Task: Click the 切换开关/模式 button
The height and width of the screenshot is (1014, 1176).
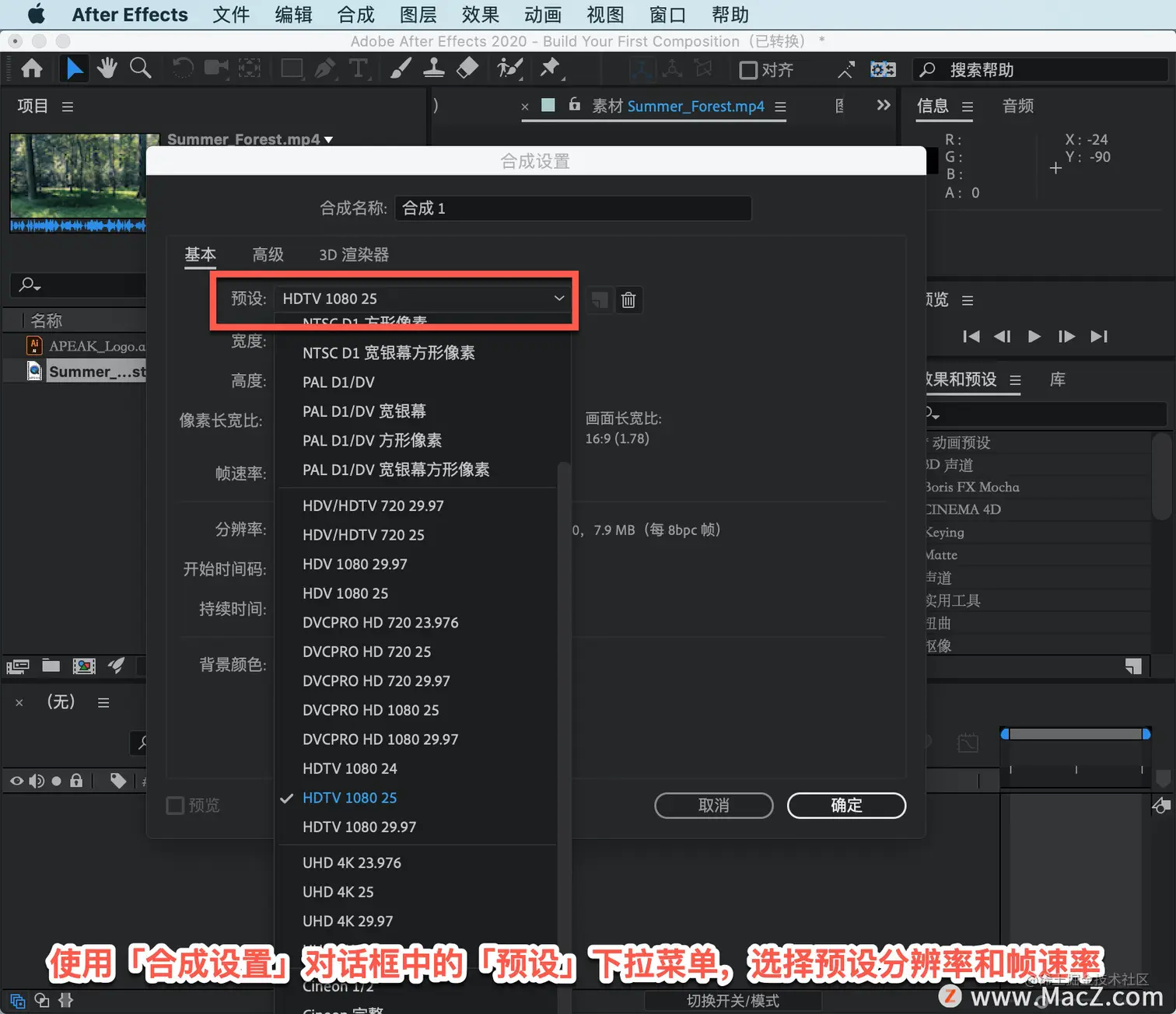Action: pos(733,1001)
